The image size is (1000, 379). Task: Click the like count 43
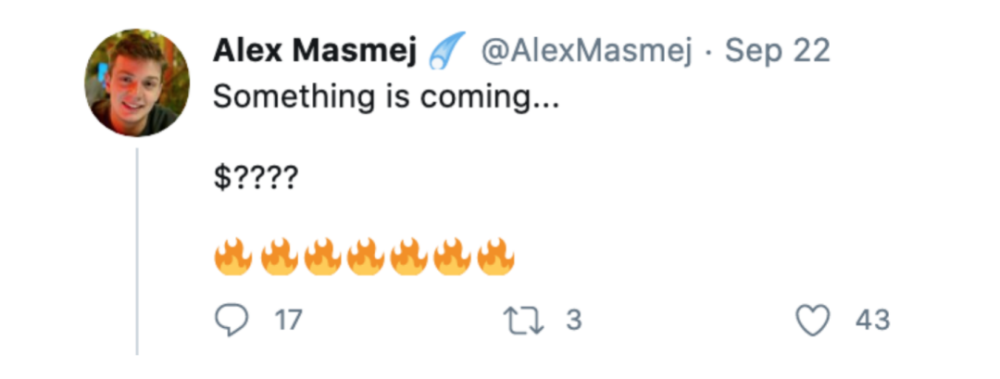pyautogui.click(x=872, y=320)
